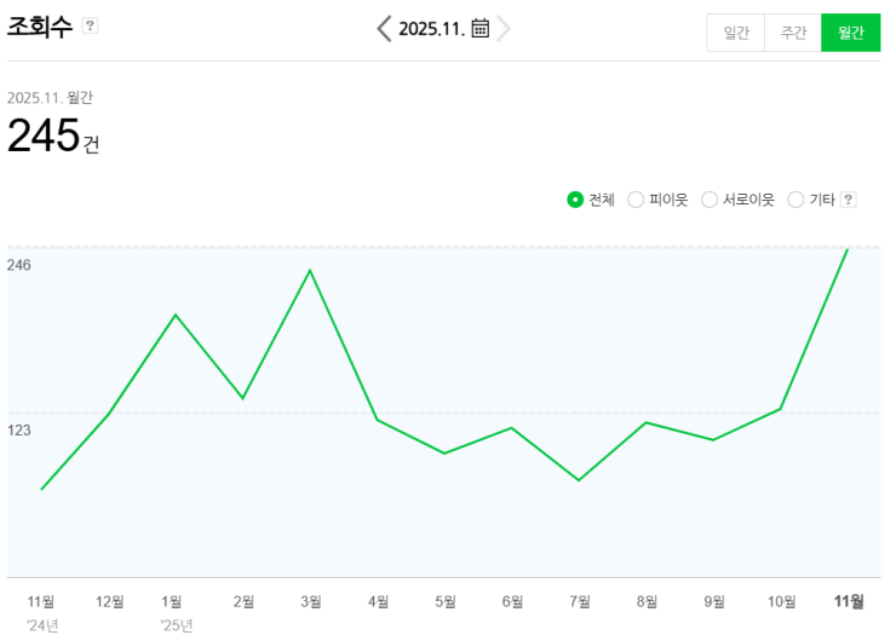Click the 11월 data point at chart peak

(848, 249)
